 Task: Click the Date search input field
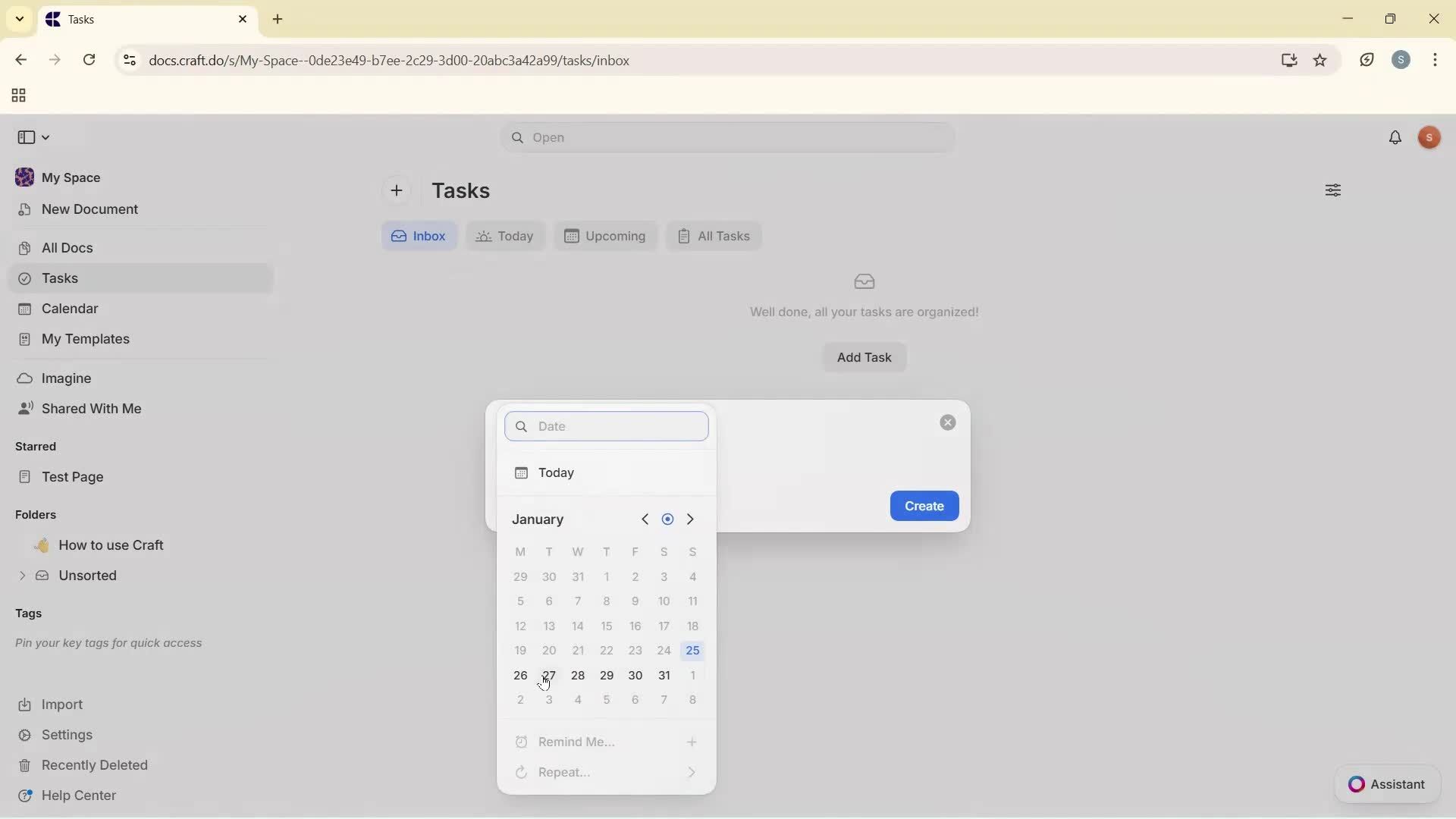click(x=606, y=426)
